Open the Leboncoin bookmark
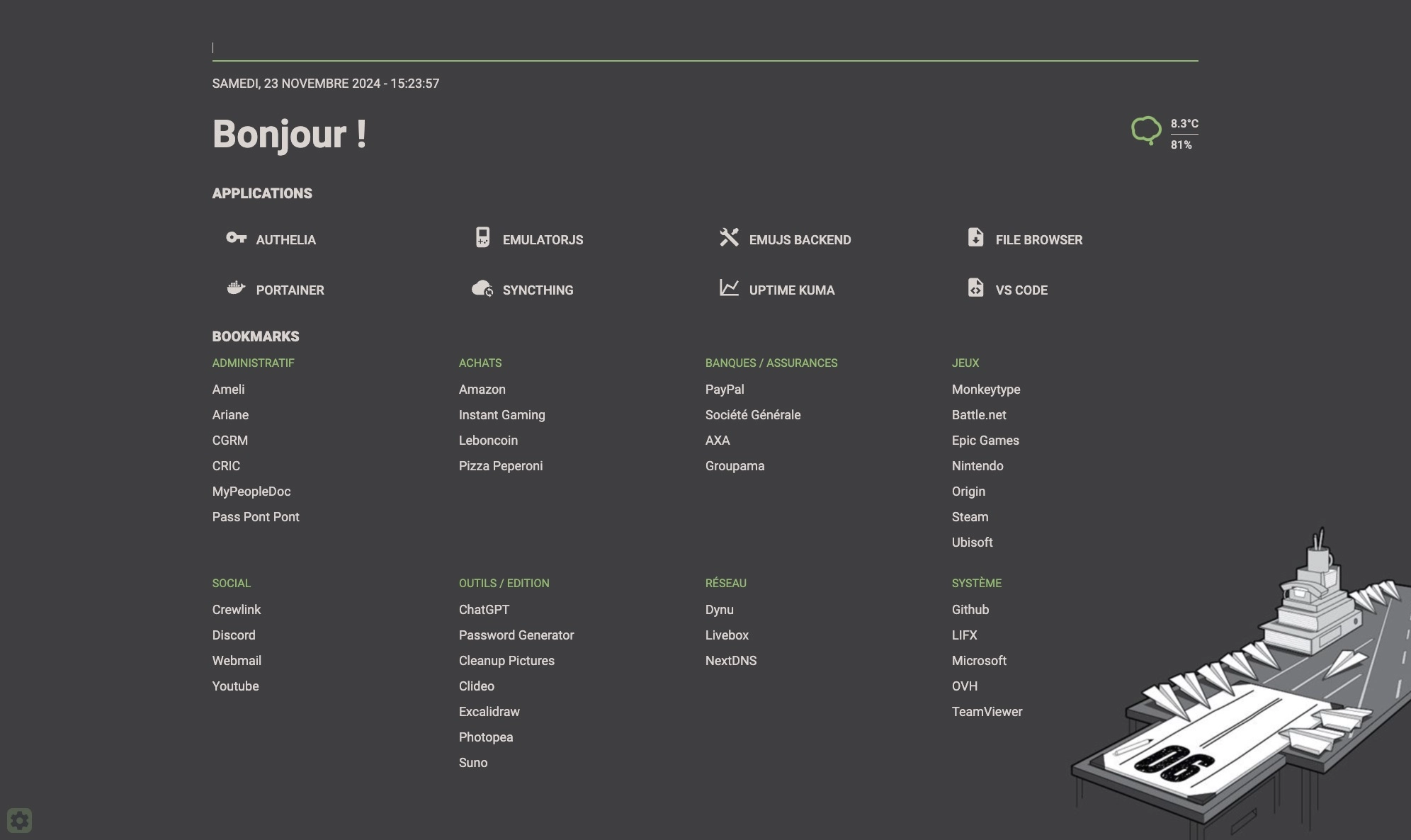The width and height of the screenshot is (1411, 840). pyautogui.click(x=488, y=441)
